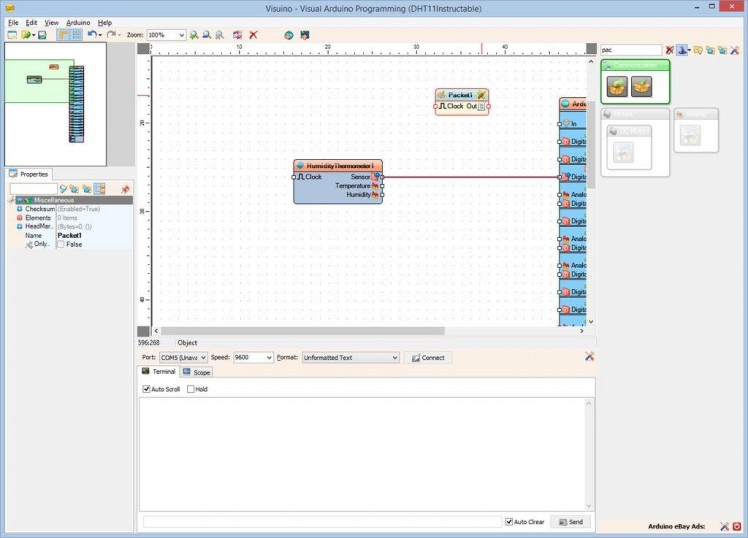This screenshot has height=538, width=748.
Task: Click the Save project toolbar icon
Action: pos(42,35)
